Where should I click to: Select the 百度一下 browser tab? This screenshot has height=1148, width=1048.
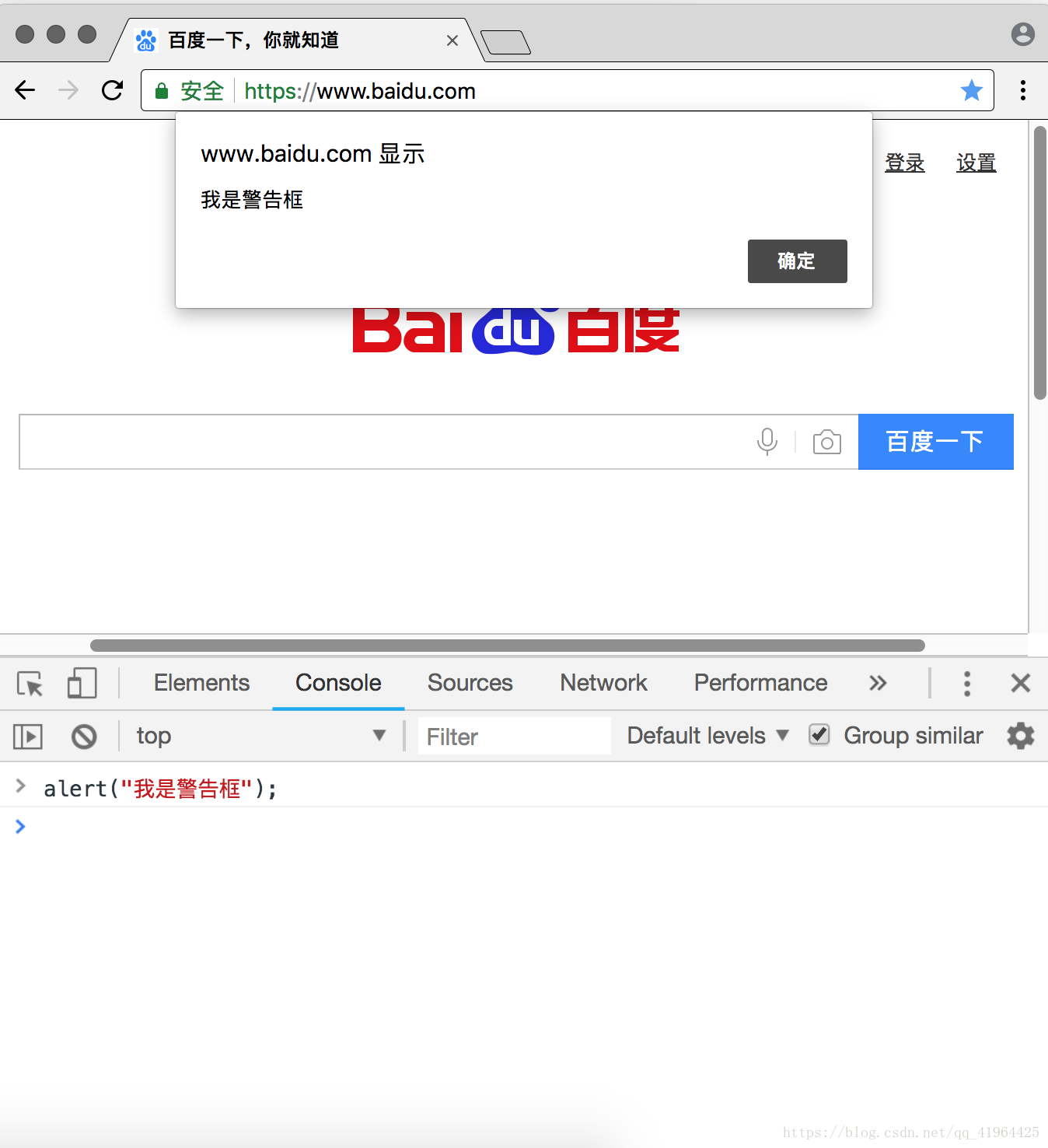point(295,40)
